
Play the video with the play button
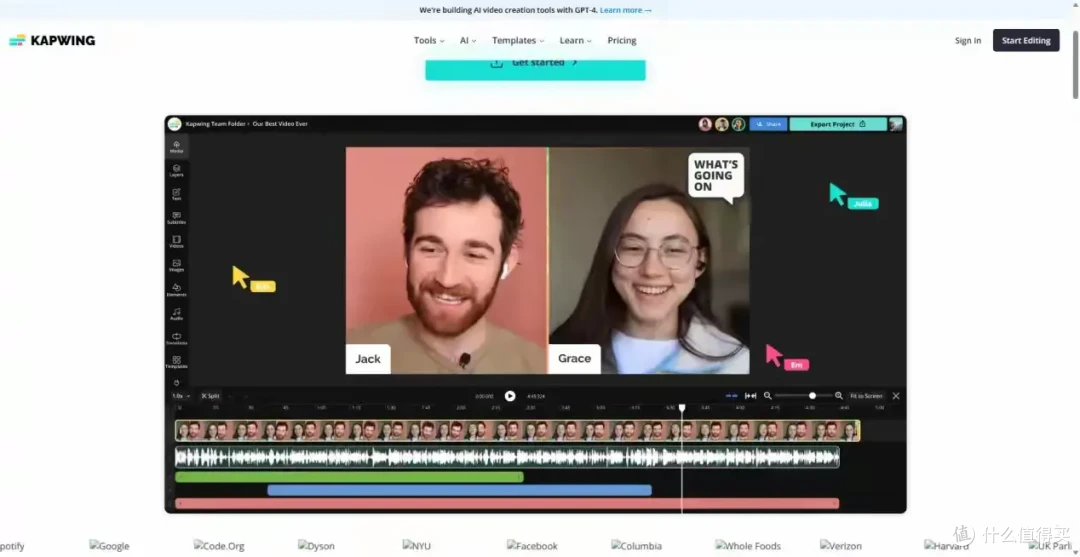pyautogui.click(x=510, y=396)
